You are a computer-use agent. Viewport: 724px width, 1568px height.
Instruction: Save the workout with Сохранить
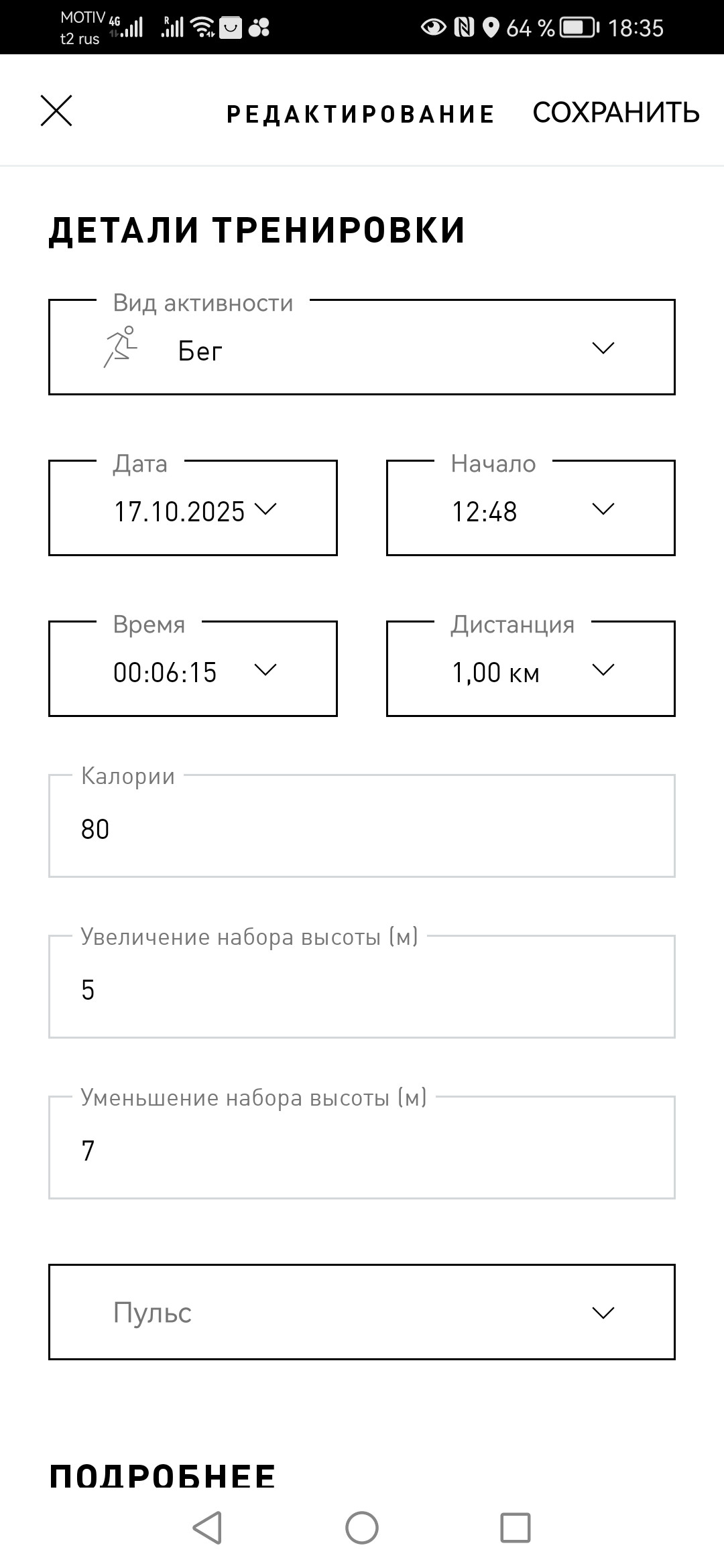pyautogui.click(x=616, y=113)
